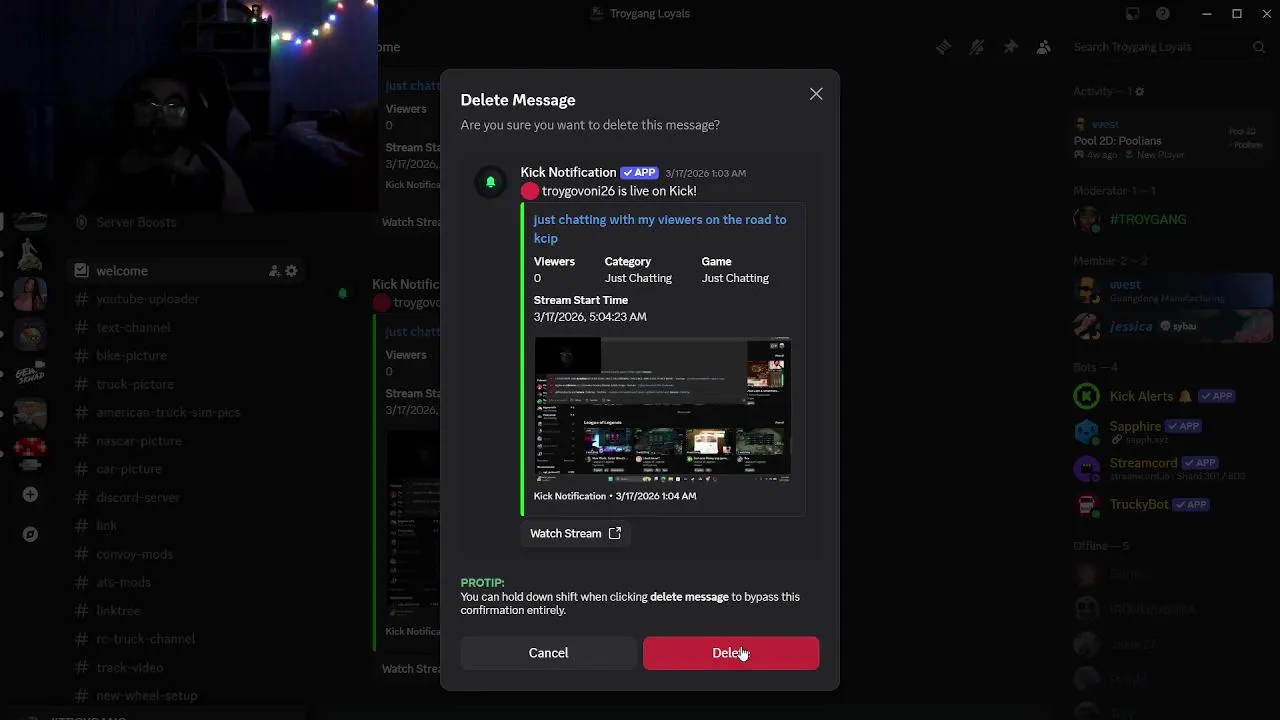The width and height of the screenshot is (1280, 720).
Task: Click Add a Server plus icon
Action: pos(30,495)
